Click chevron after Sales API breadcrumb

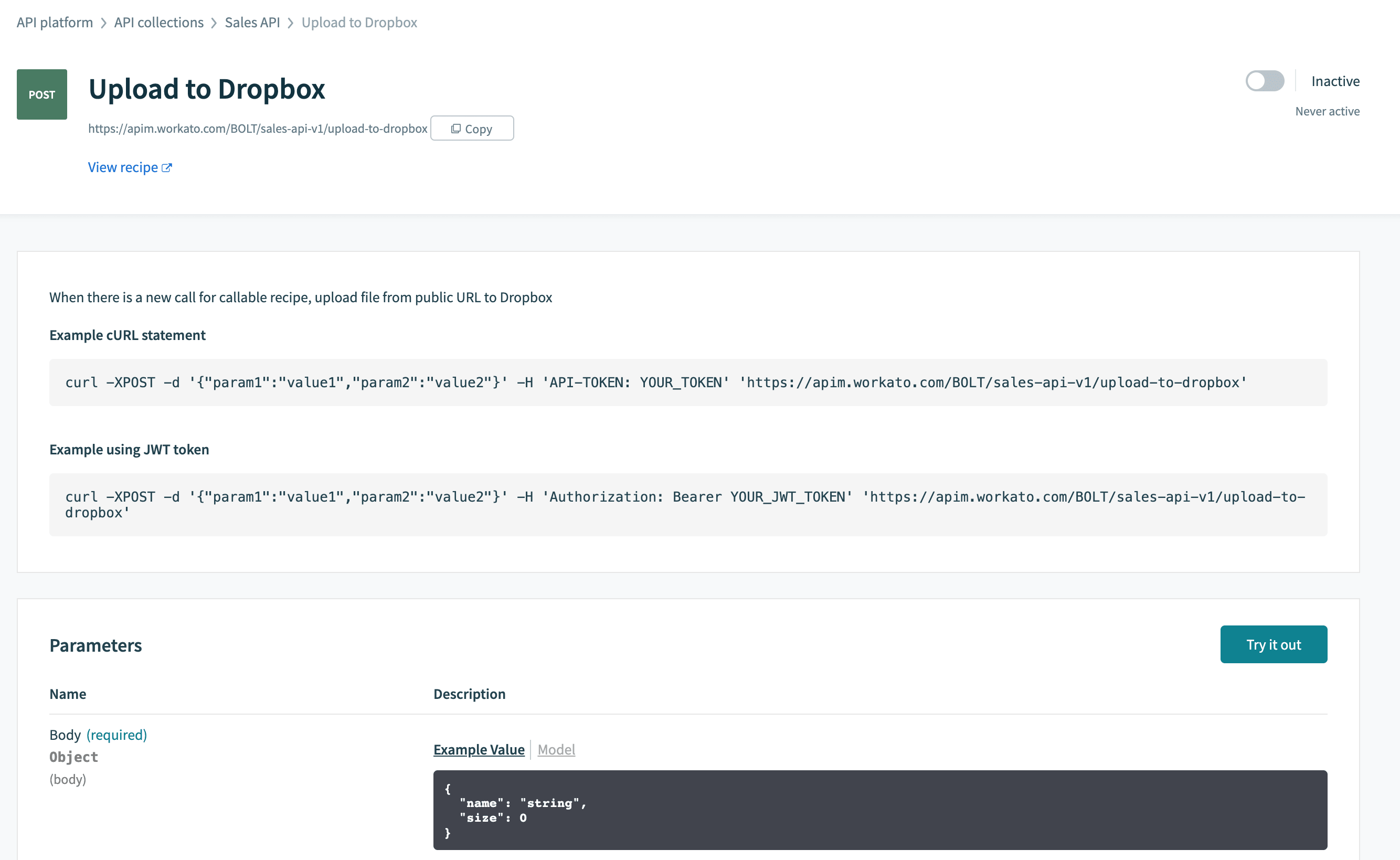tap(291, 23)
